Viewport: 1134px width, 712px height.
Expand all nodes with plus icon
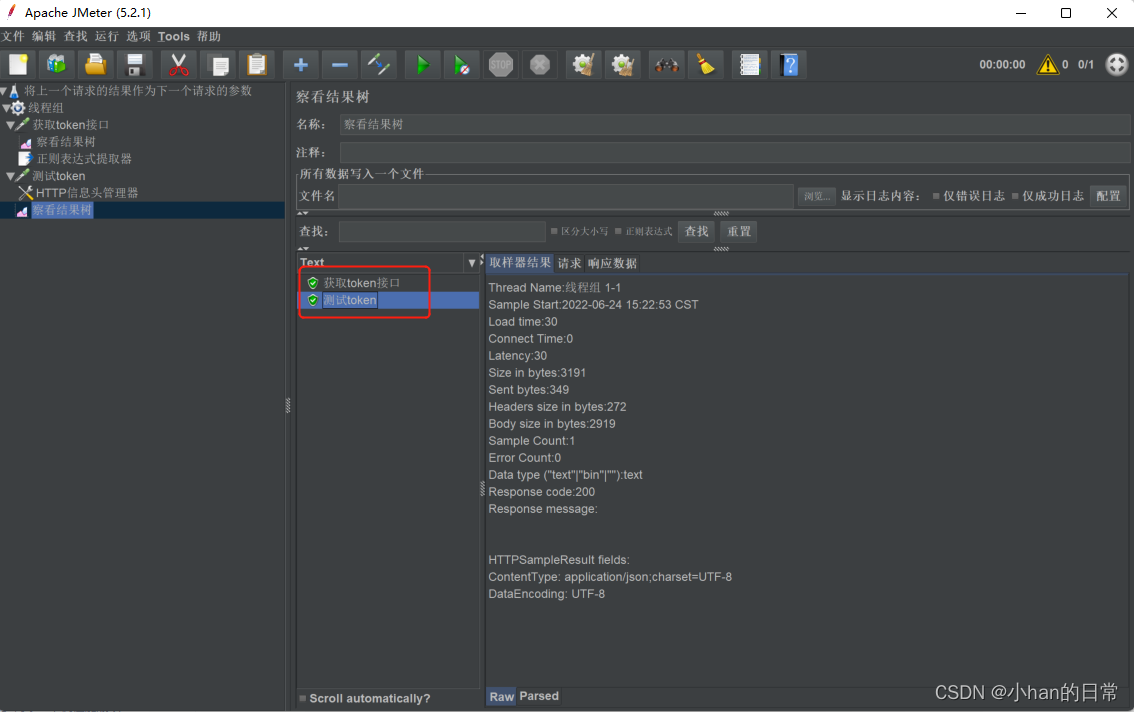[300, 65]
